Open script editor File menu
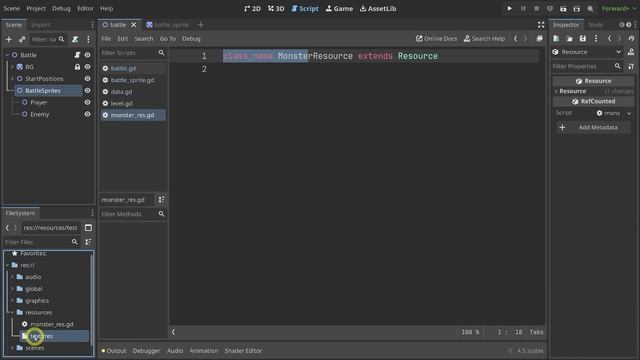 [106, 38]
